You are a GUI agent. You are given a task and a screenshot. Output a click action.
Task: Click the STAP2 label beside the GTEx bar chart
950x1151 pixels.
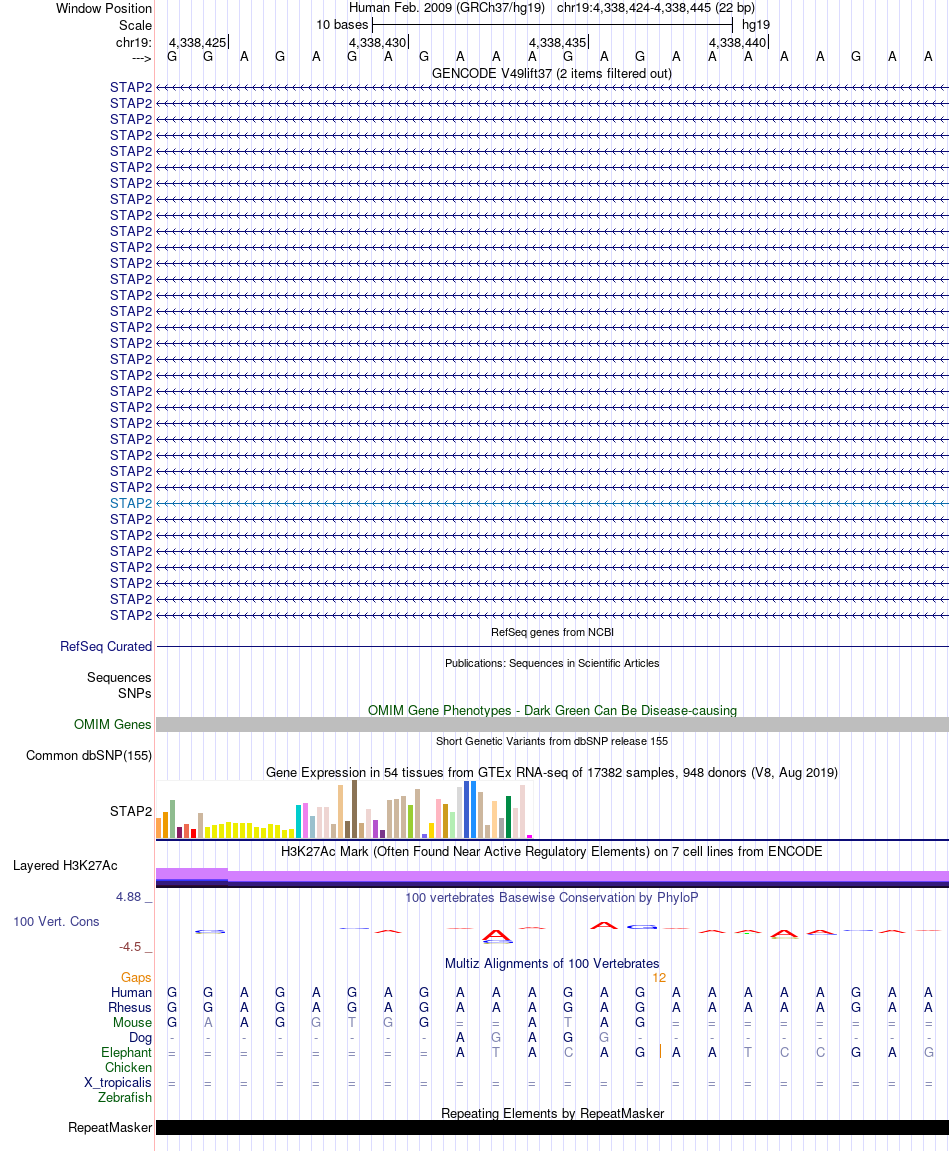(x=131, y=811)
